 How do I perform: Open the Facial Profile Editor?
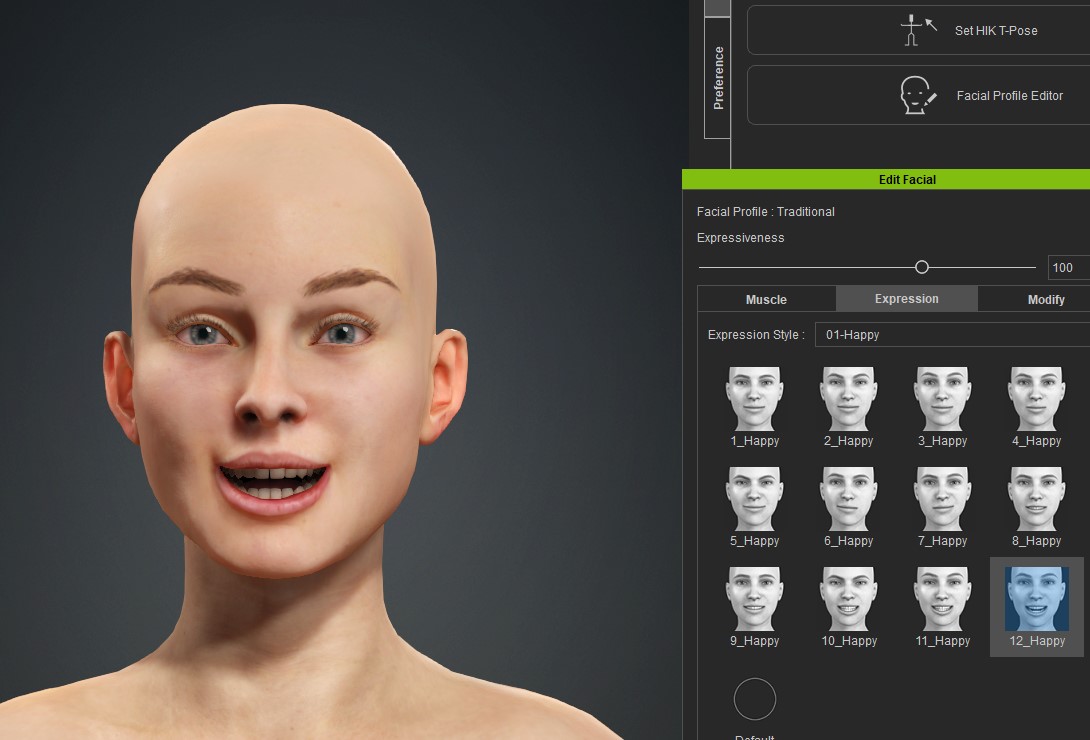[917, 96]
